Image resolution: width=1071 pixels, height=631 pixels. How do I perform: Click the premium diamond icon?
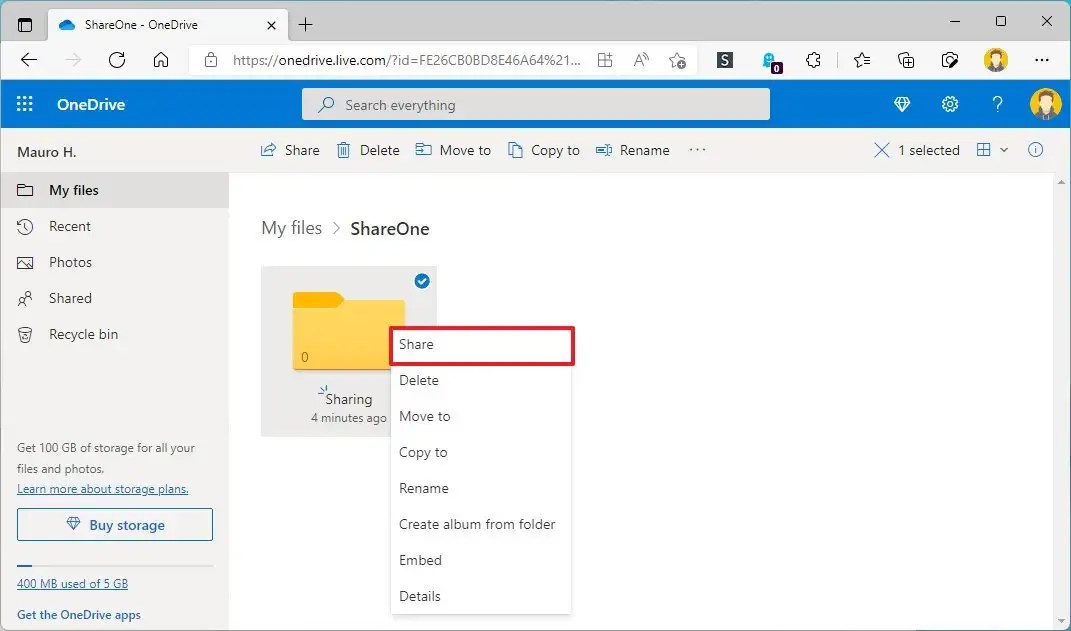click(x=901, y=104)
